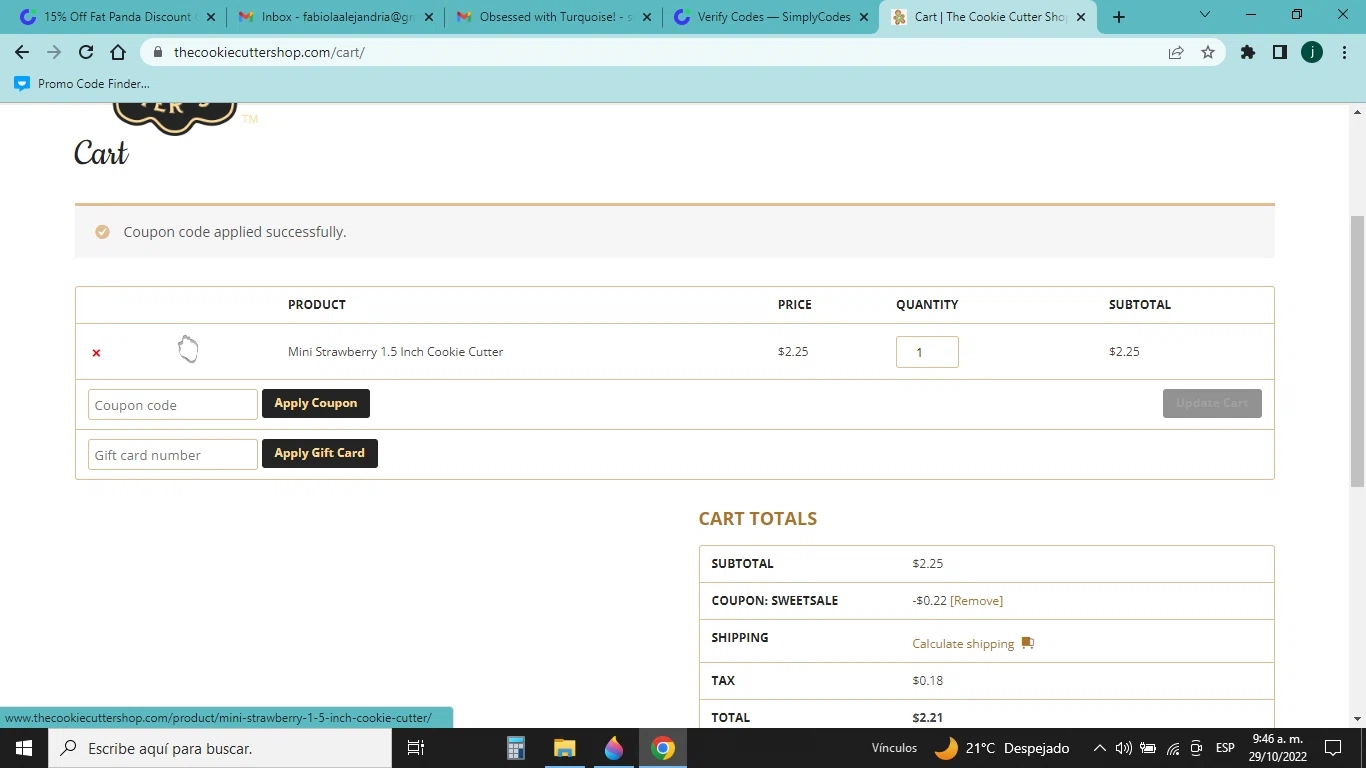Switch ESP keyboard language
The image size is (1366, 768).
pyautogui.click(x=1225, y=748)
